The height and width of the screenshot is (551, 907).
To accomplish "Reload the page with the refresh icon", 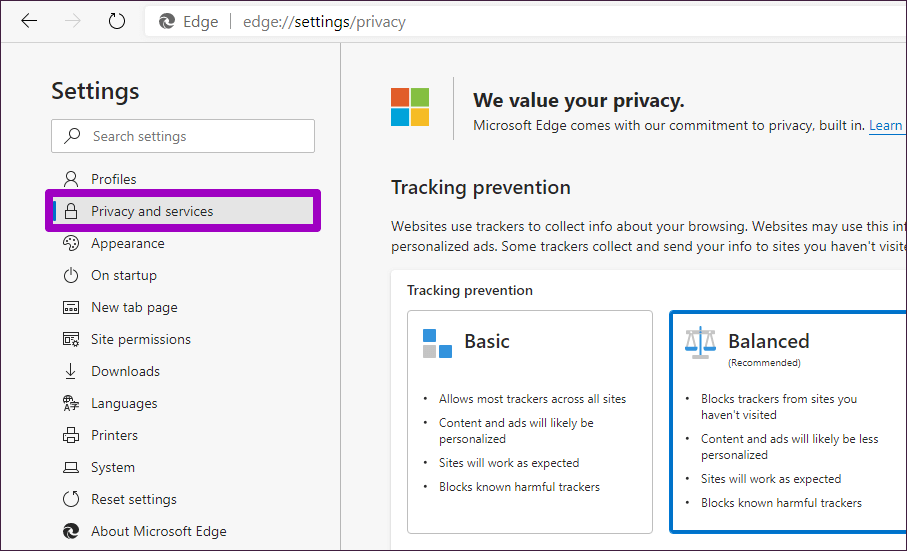I will click(x=117, y=21).
